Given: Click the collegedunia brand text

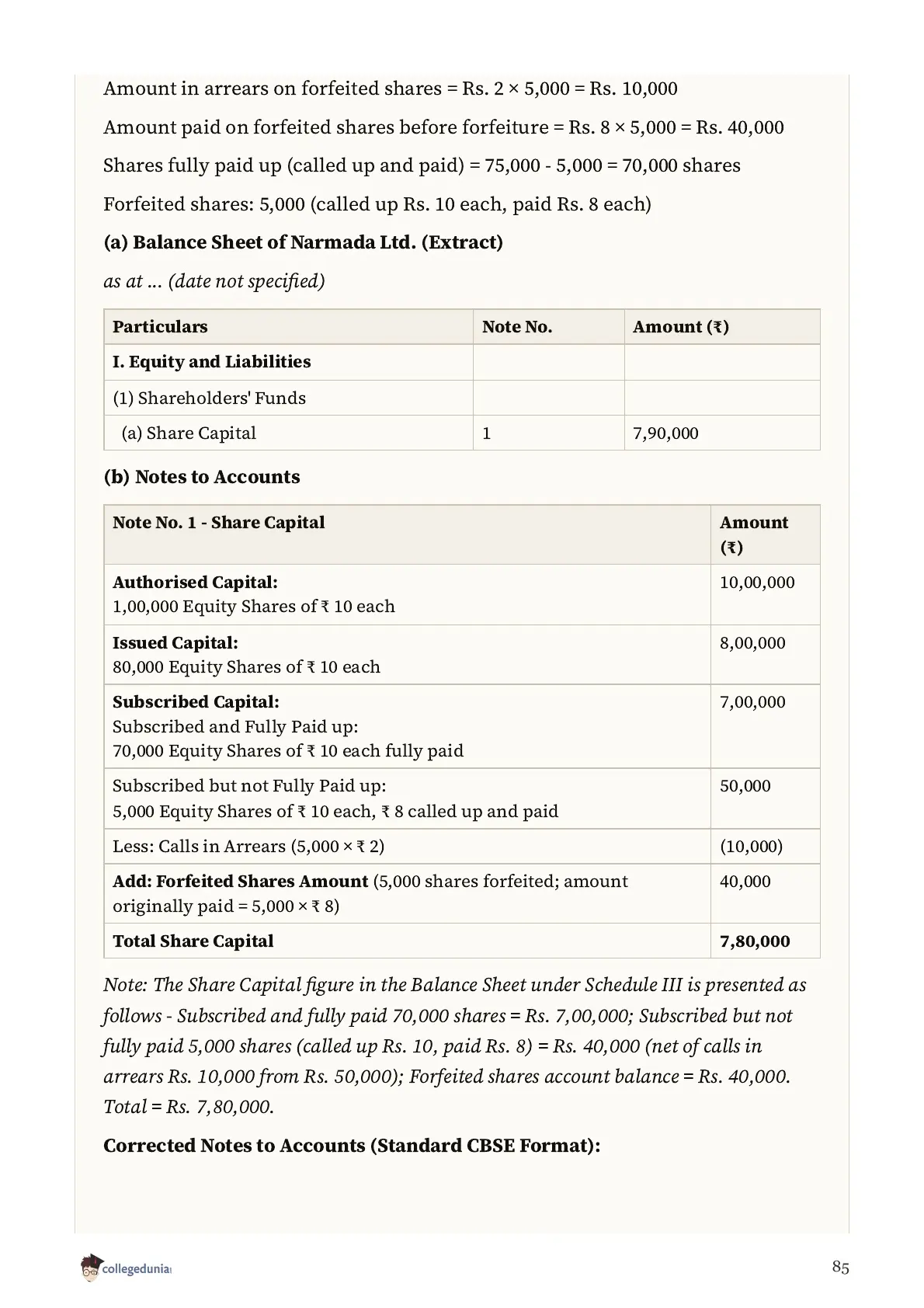Looking at the screenshot, I should (x=137, y=1270).
